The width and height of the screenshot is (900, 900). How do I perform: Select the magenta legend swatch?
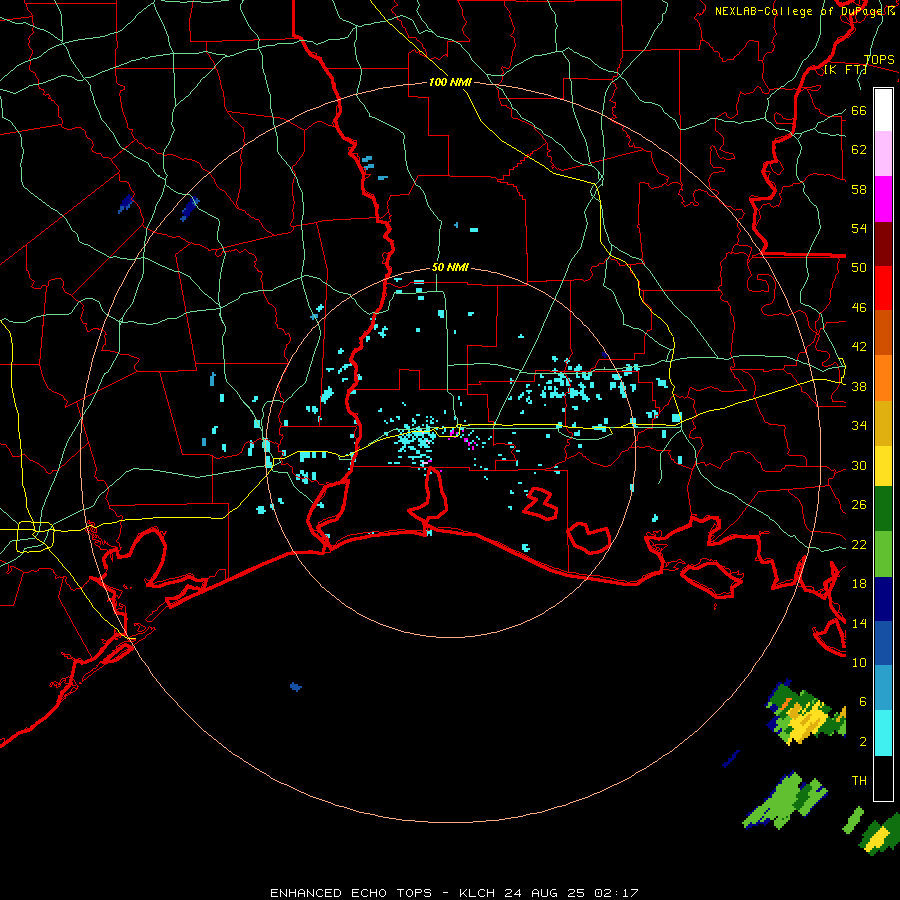[883, 199]
